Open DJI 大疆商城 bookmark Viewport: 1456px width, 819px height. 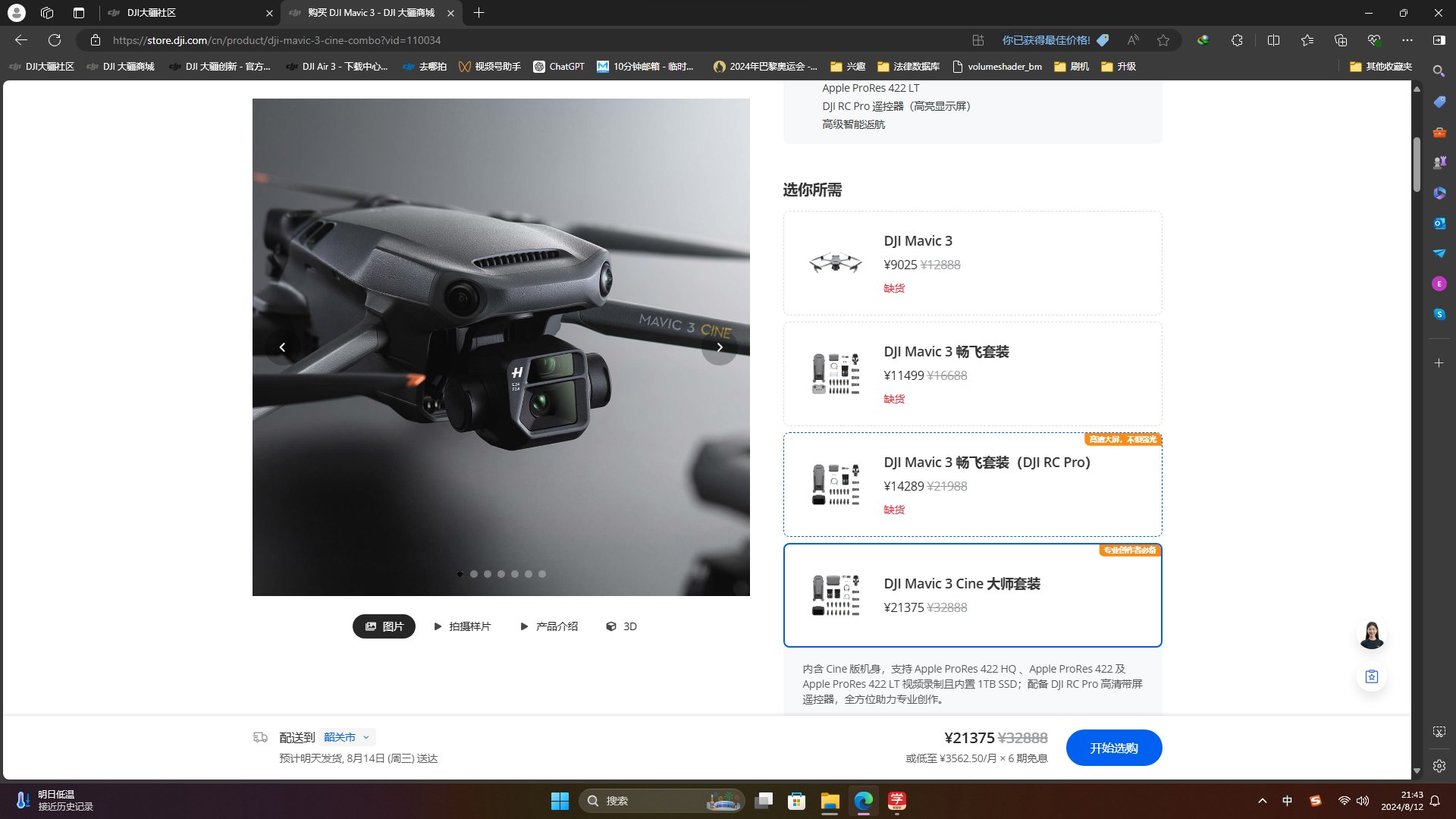[121, 67]
